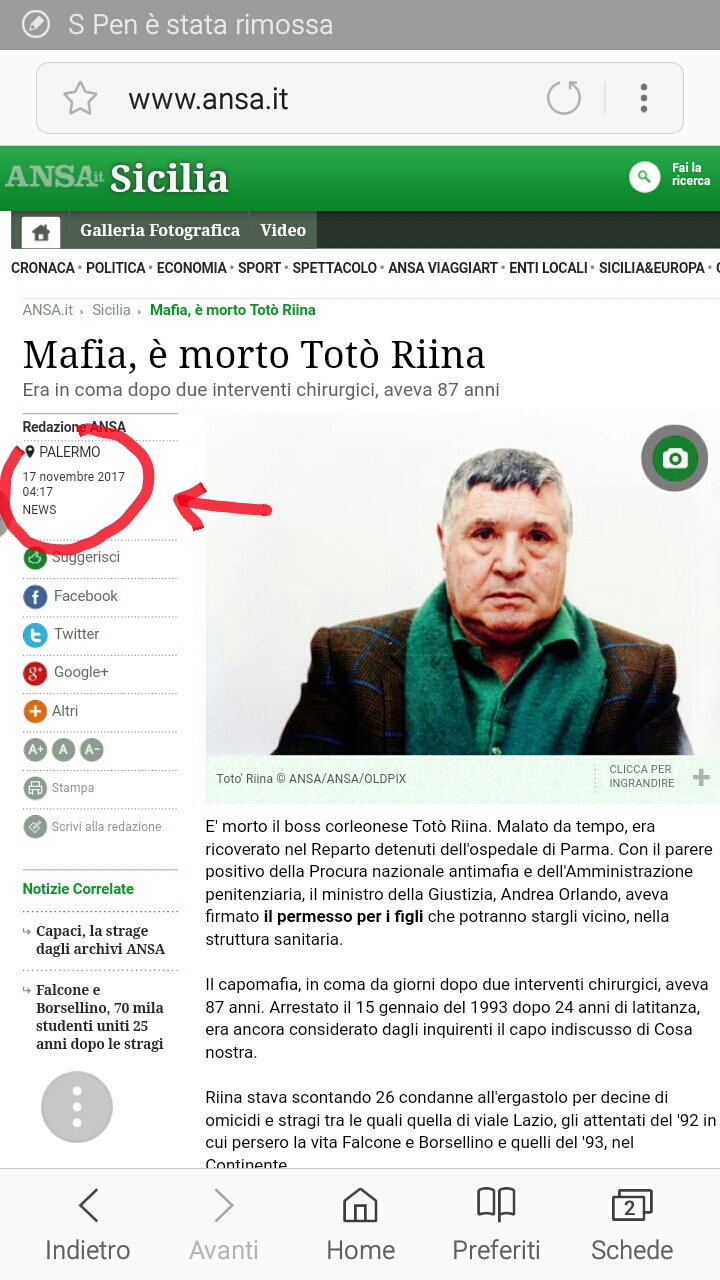This screenshot has height=1280, width=720.
Task: Go to the ANSA Sicilia home icon
Action: 41,232
